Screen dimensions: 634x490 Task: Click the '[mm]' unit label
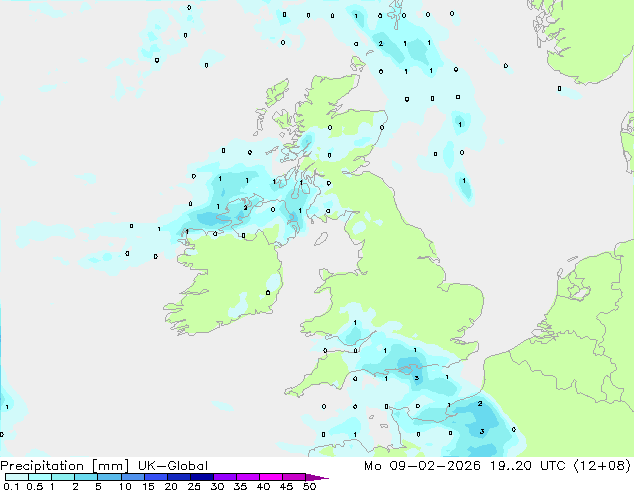click(110, 466)
